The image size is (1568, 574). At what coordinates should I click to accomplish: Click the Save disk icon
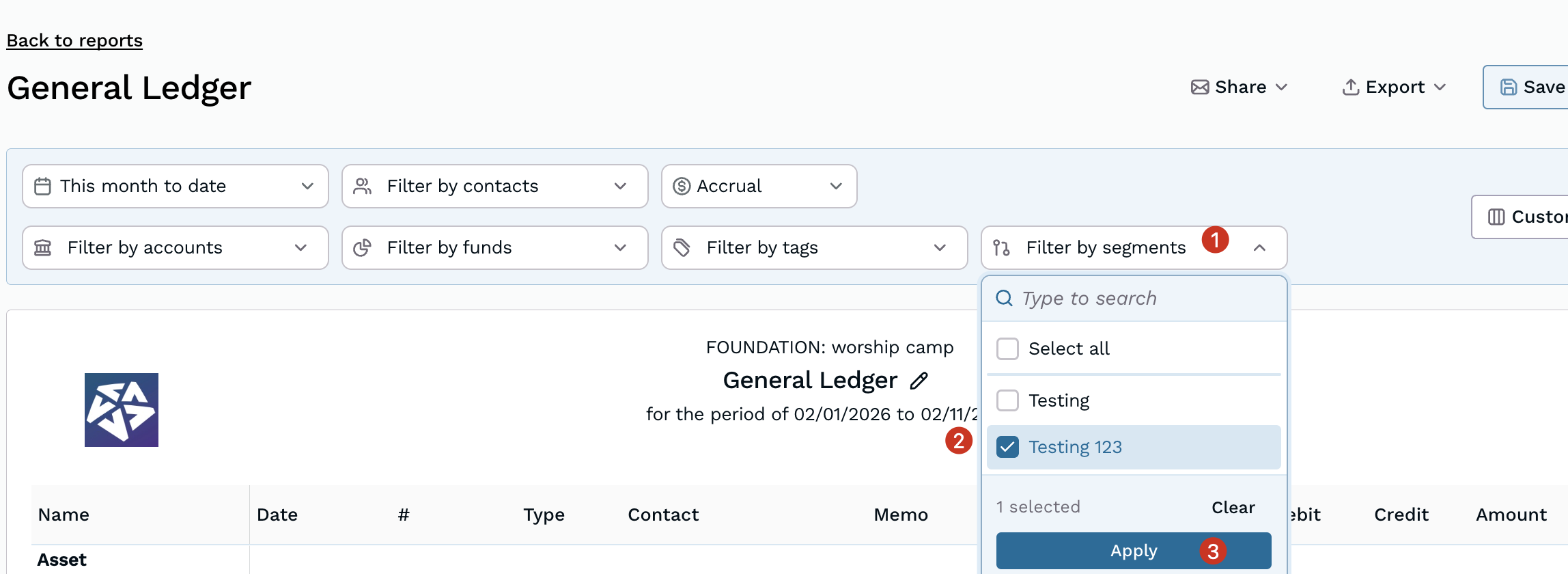point(1508,87)
